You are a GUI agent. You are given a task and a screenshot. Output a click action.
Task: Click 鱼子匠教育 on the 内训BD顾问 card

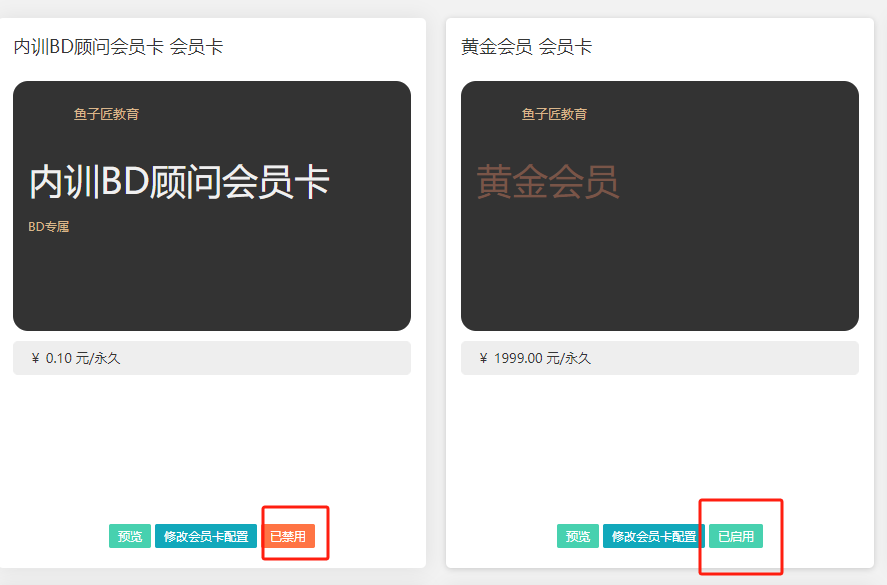click(x=106, y=114)
